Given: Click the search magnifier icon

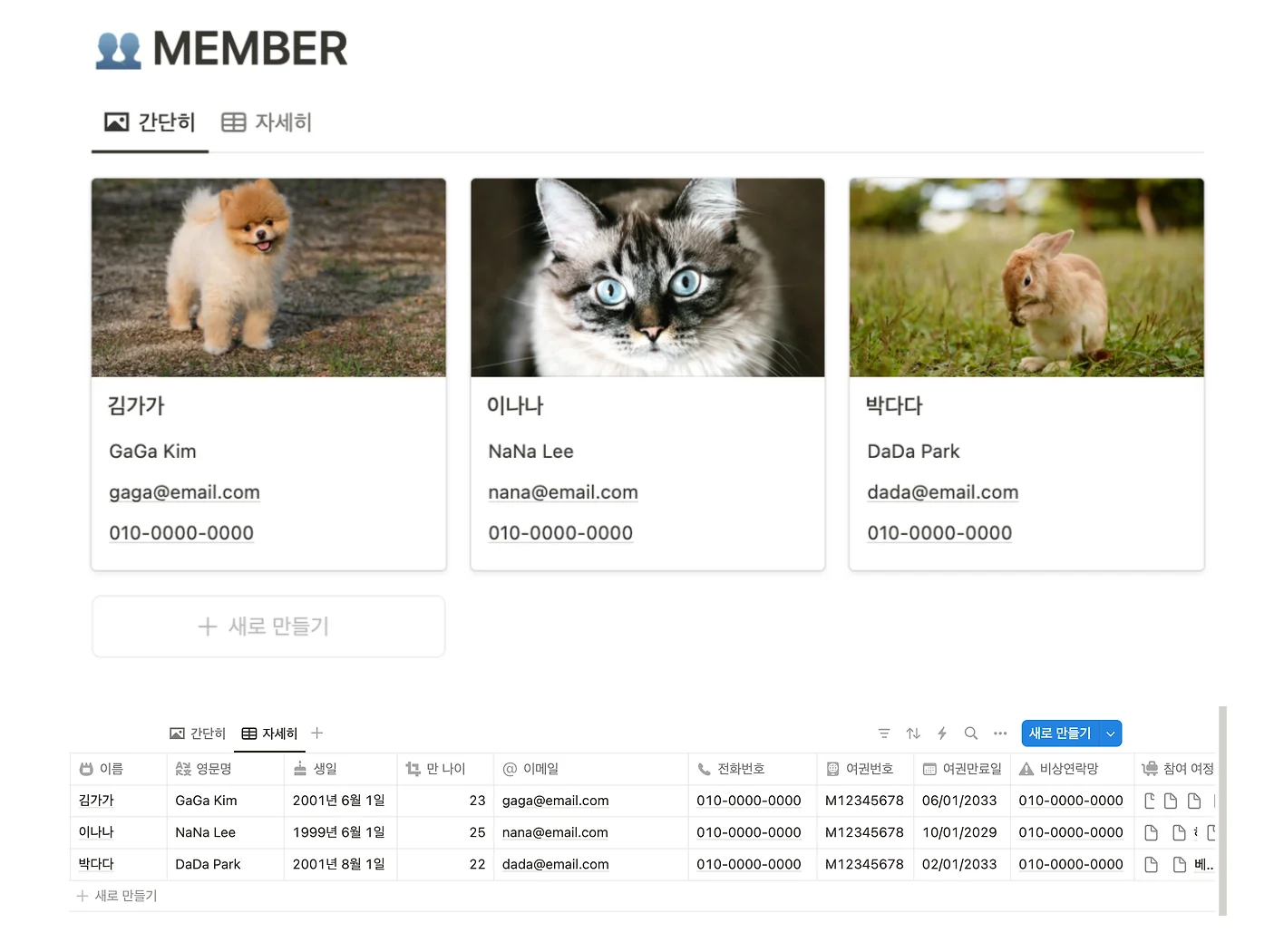Looking at the screenshot, I should (971, 733).
